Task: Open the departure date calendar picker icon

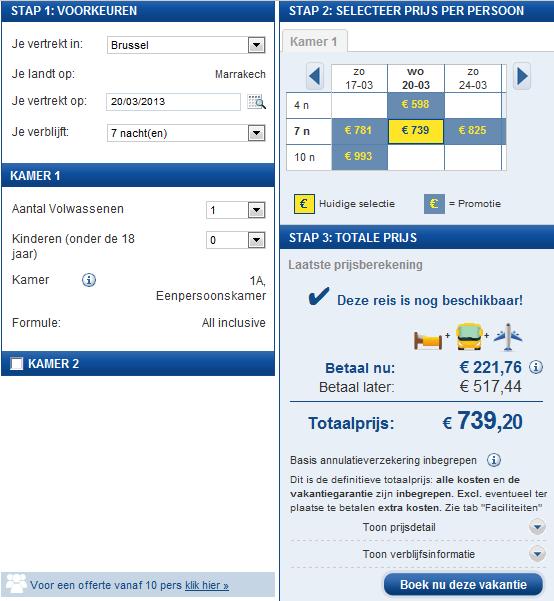Action: click(x=256, y=102)
